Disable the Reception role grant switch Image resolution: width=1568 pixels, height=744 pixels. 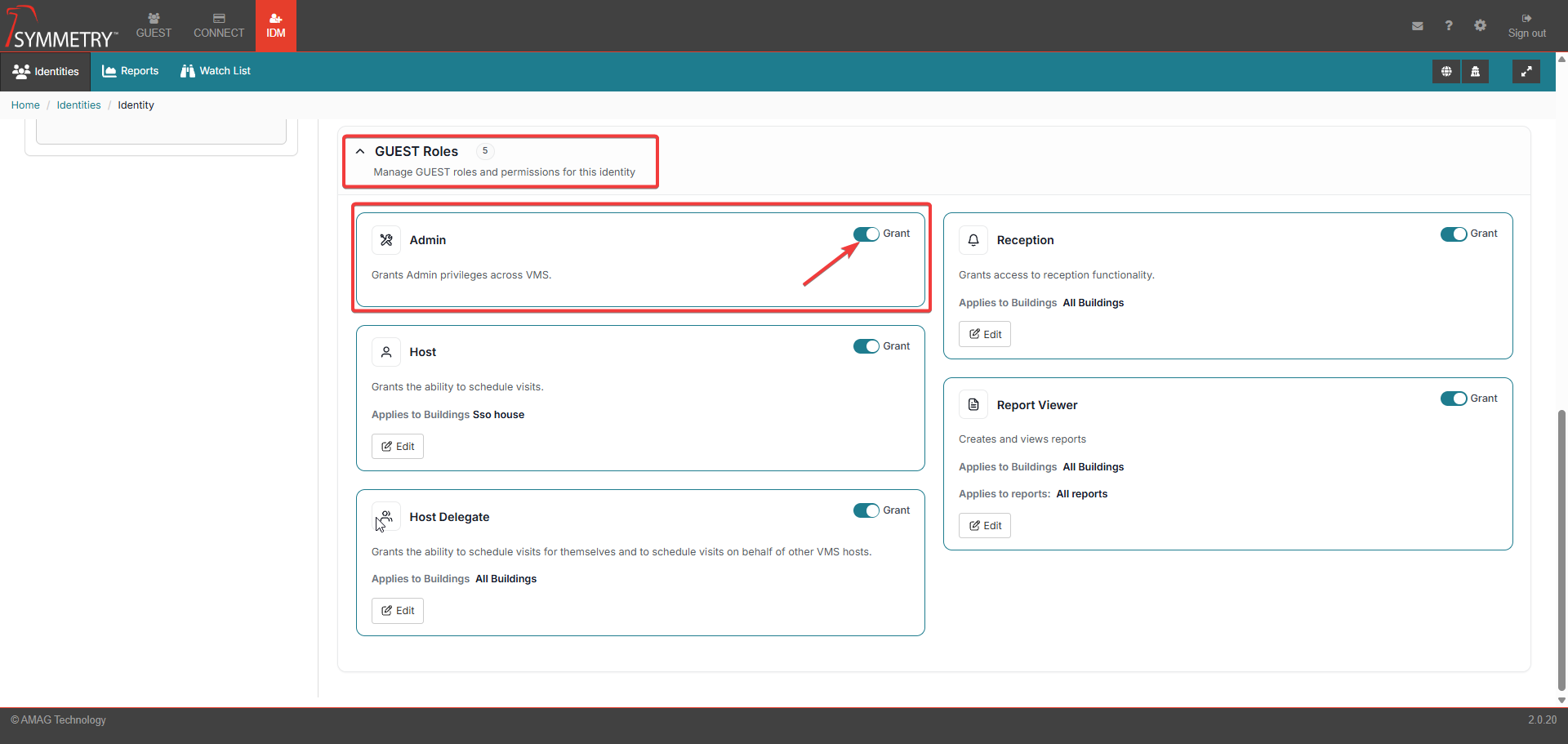coord(1453,234)
